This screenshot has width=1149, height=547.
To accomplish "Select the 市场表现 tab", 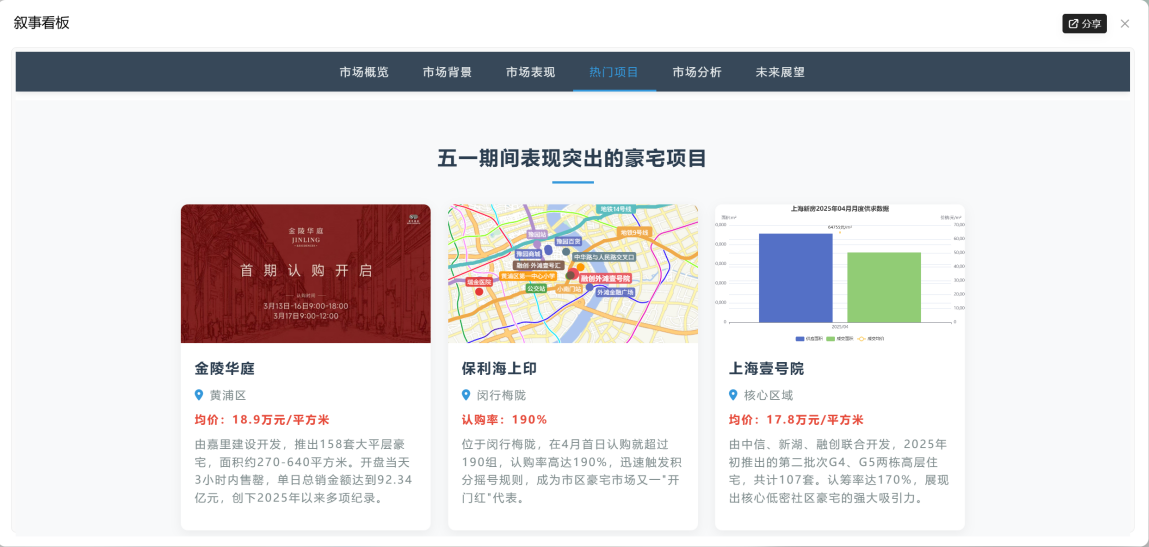I will coord(531,72).
